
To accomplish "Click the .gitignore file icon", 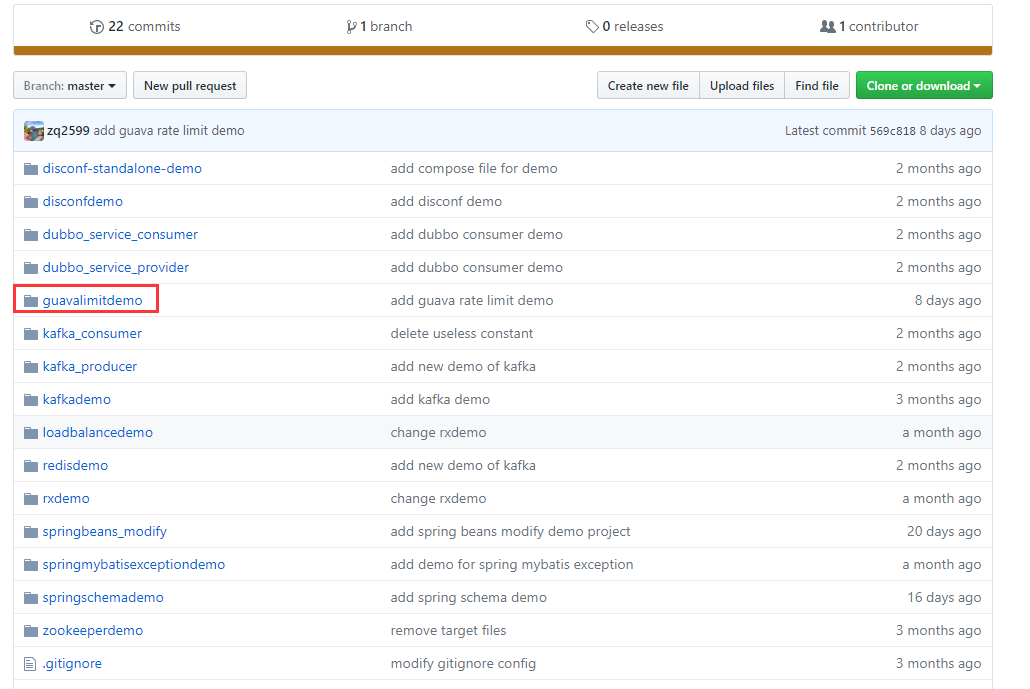I will pyautogui.click(x=31, y=664).
